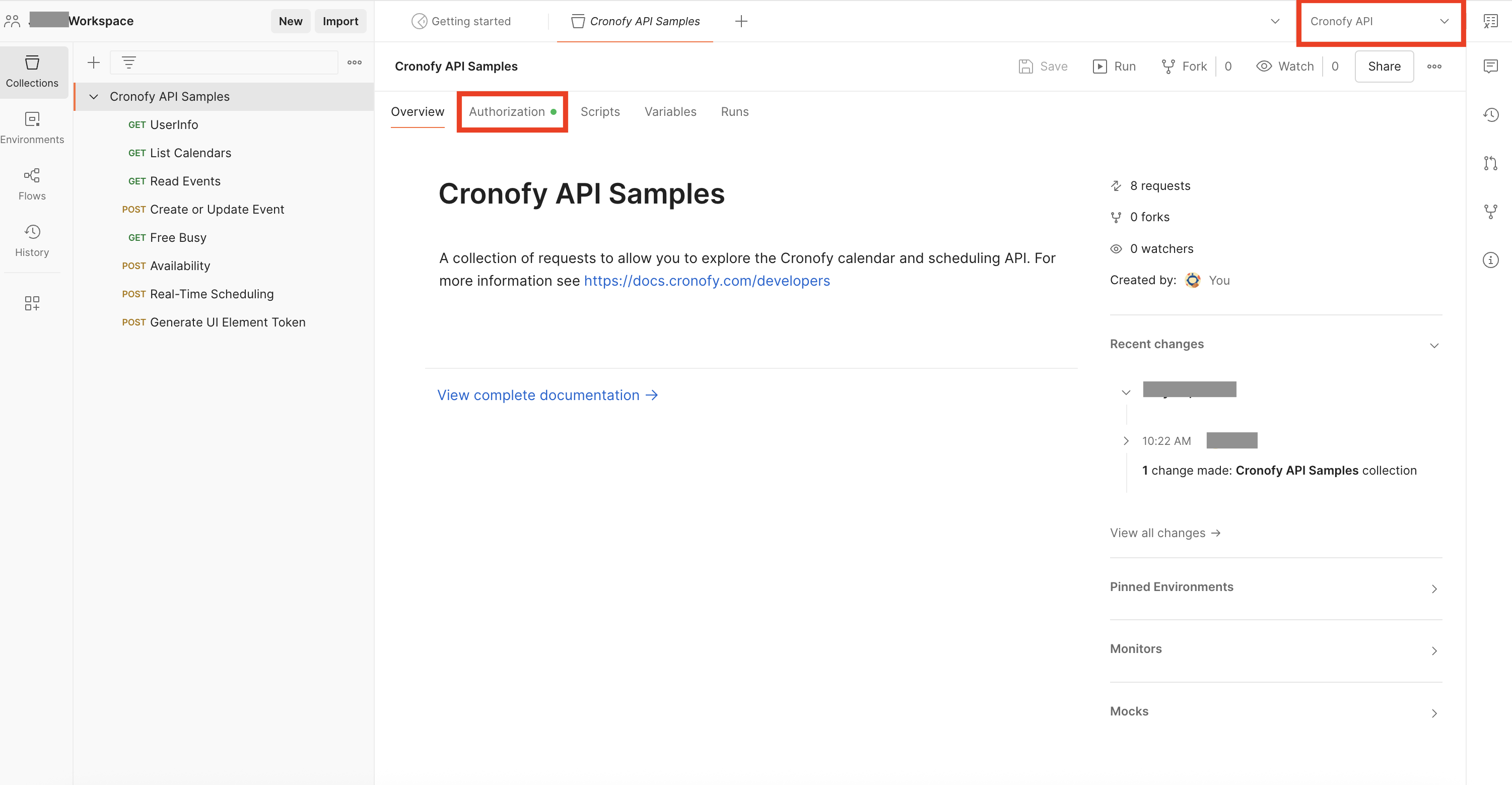1512x785 pixels.
Task: Click the Watch eye button
Action: (x=1285, y=67)
